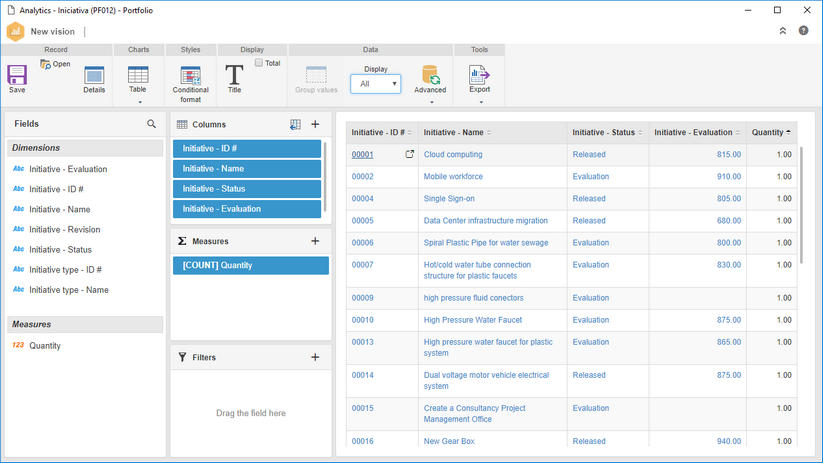Add a measure with plus icon
Screen dimensions: 823x463
pos(315,241)
